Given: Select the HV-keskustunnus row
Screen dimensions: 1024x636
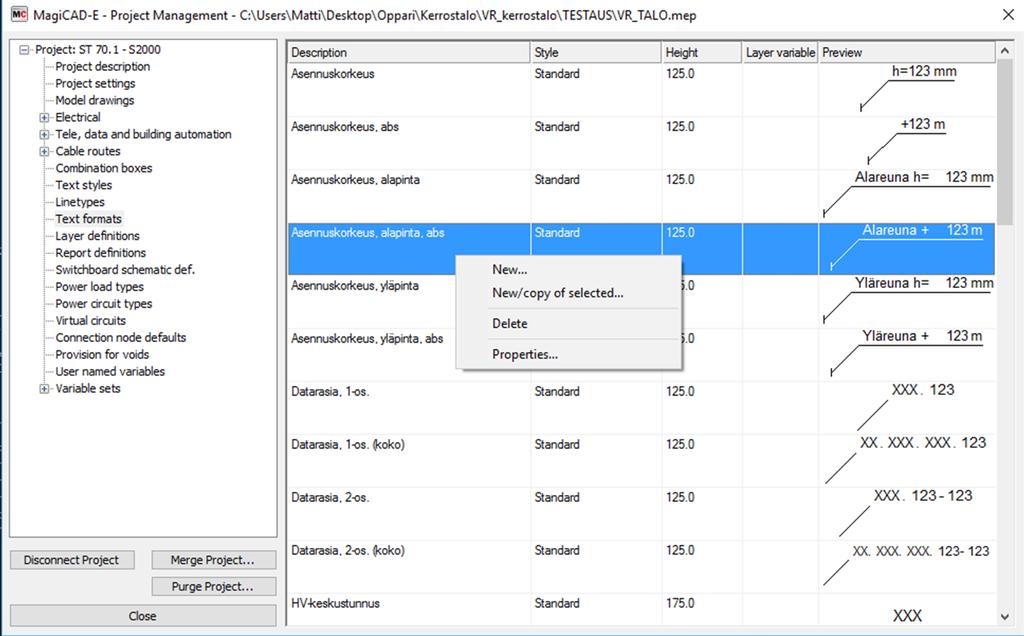Looking at the screenshot, I should pos(642,609).
